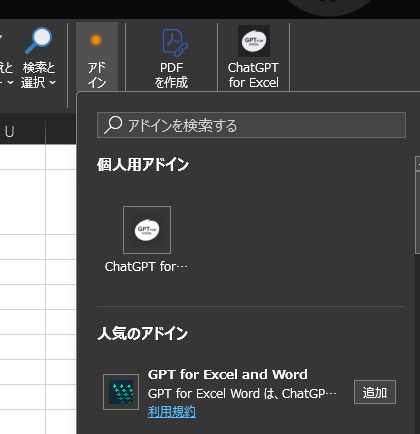Open the Find & Select (検索と選択) menu
The image size is (420, 434).
pyautogui.click(x=38, y=57)
